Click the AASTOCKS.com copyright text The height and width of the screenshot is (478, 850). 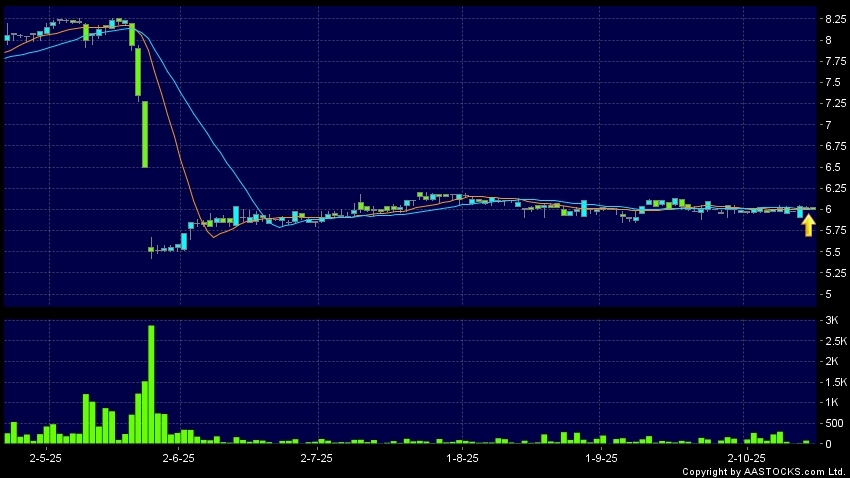[763, 471]
